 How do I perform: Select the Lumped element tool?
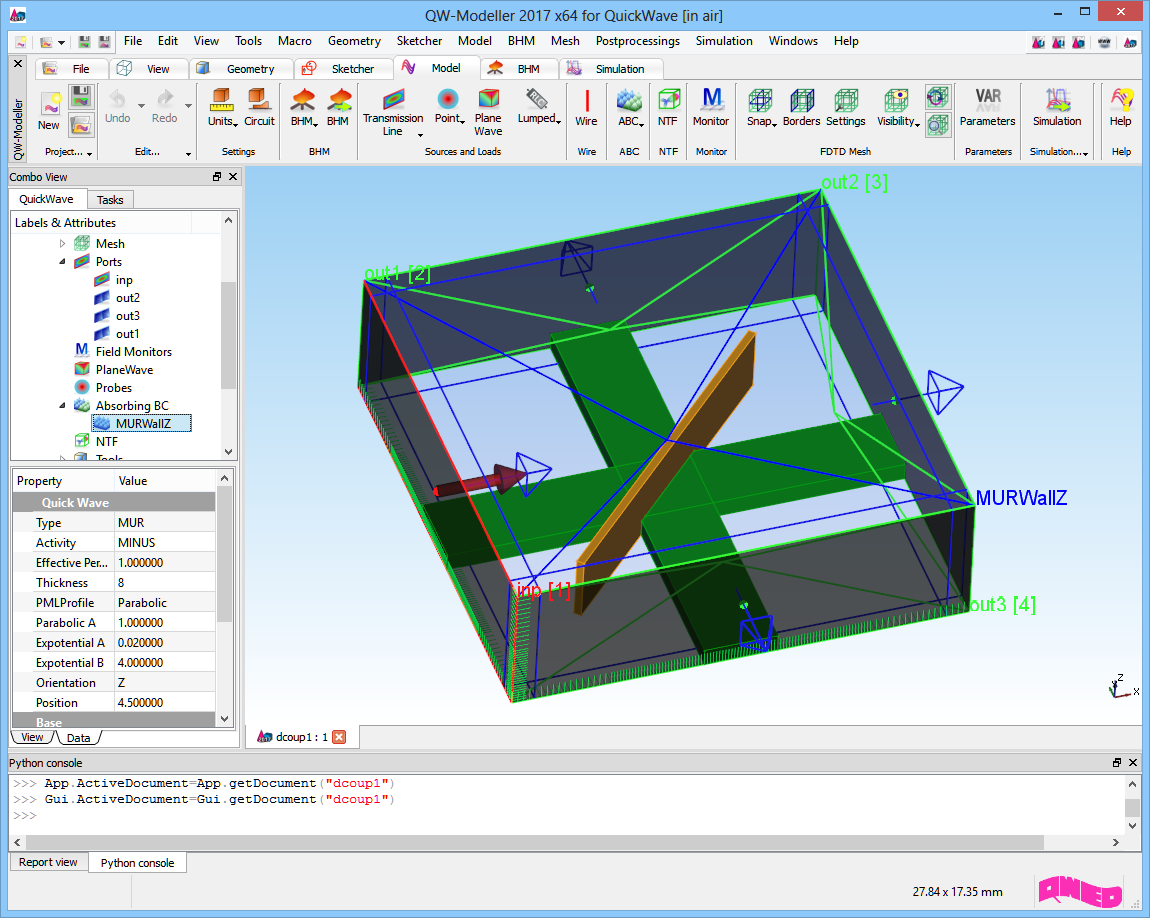[538, 108]
